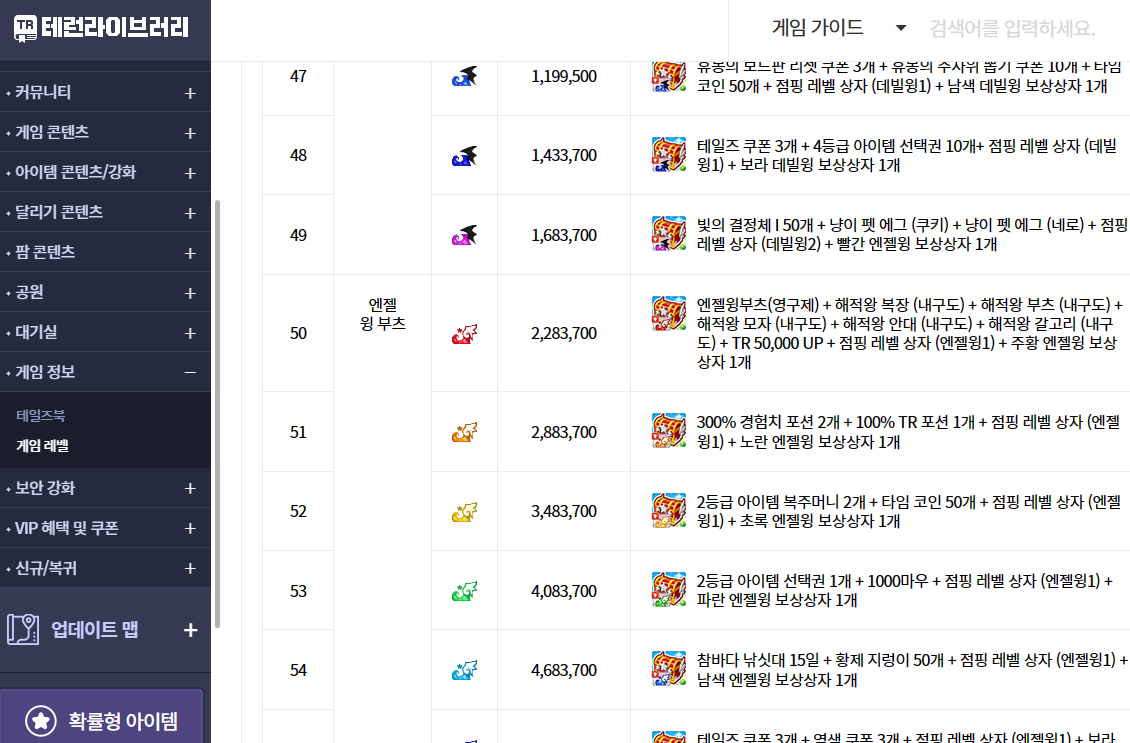Click experience value 4,683,700
The width and height of the screenshot is (1130, 743).
point(564,671)
